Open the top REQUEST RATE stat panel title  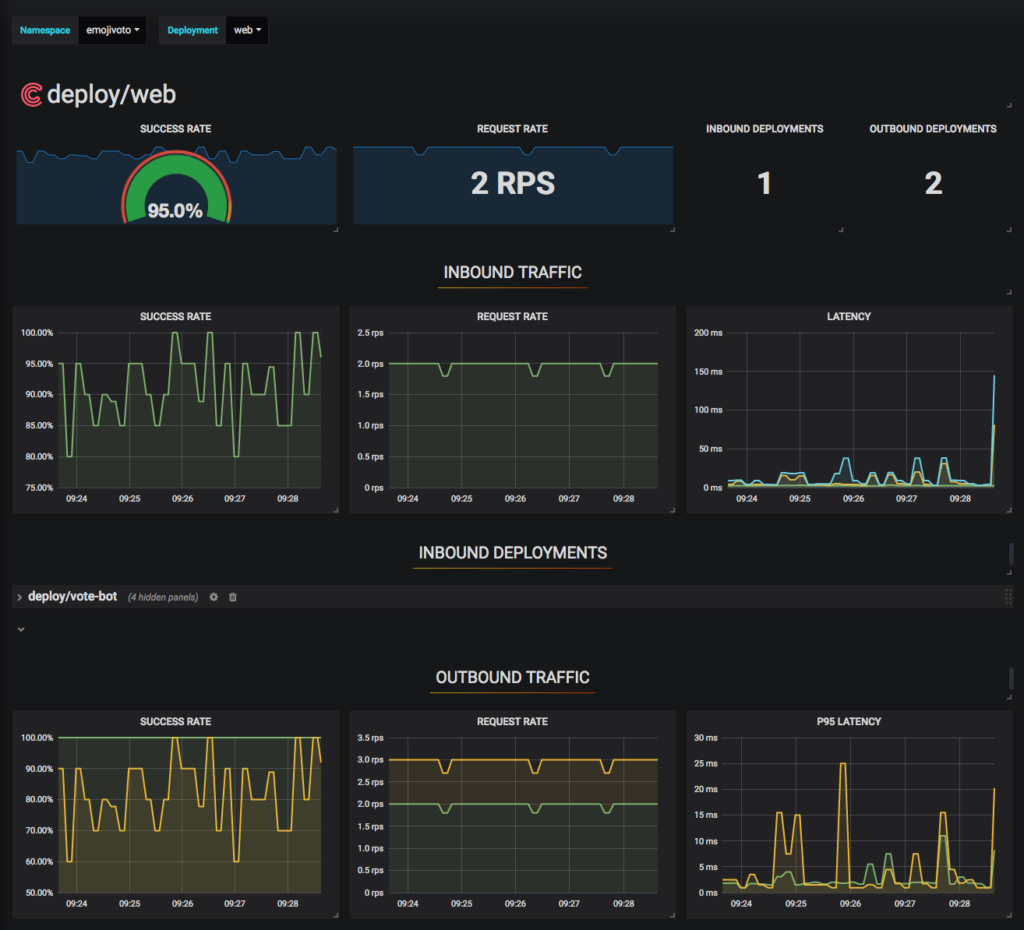click(512, 129)
